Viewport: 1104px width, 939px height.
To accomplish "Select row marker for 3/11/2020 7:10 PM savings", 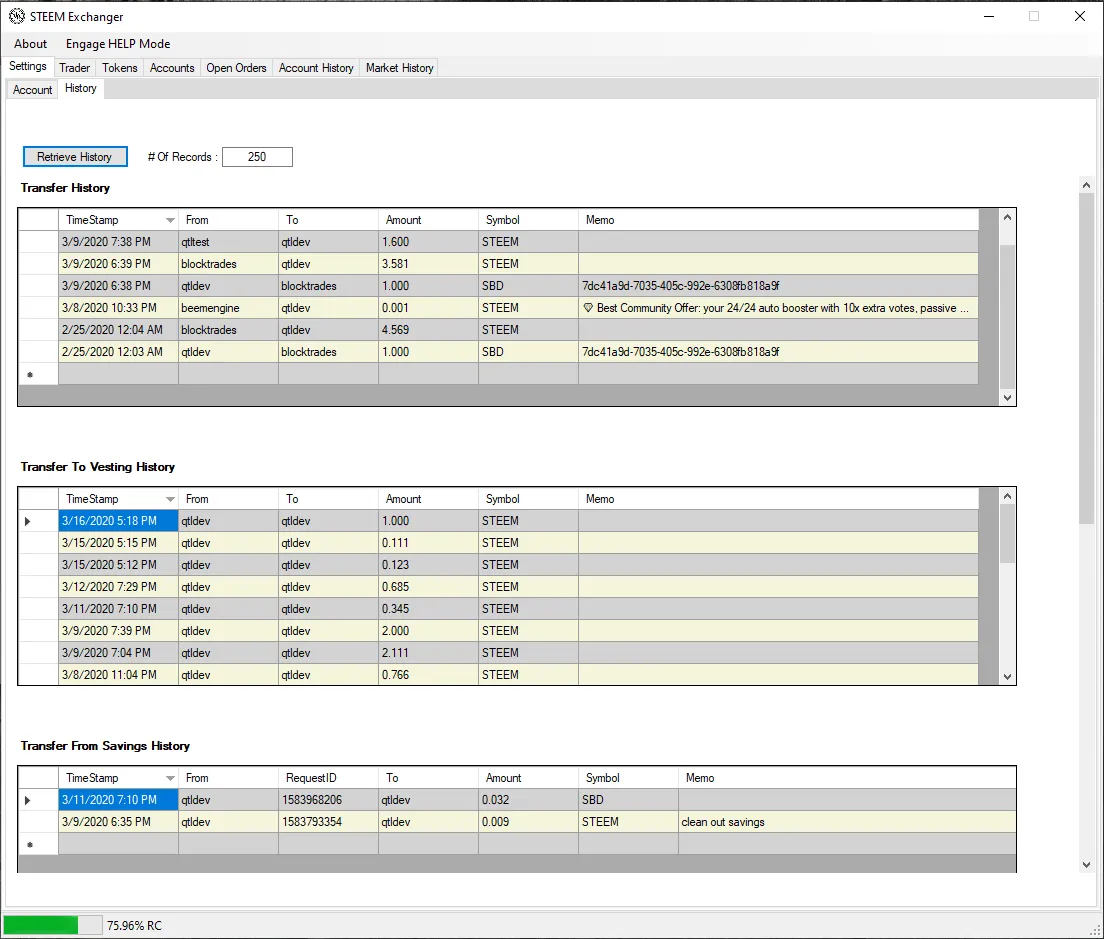I will pyautogui.click(x=38, y=800).
